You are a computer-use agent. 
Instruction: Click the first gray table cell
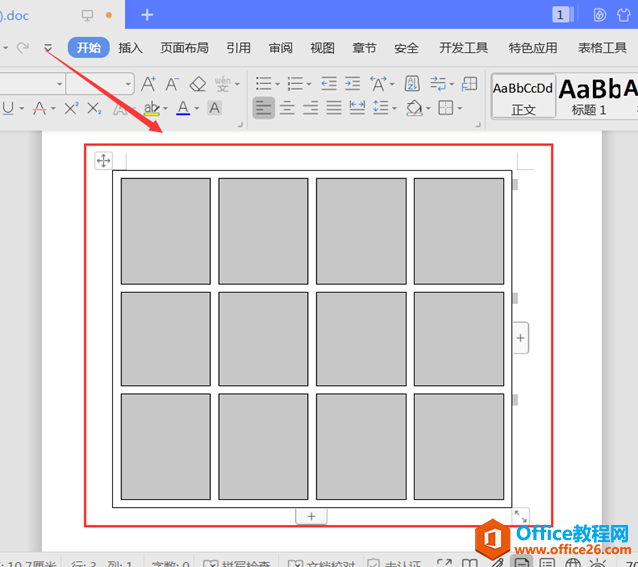coord(166,231)
